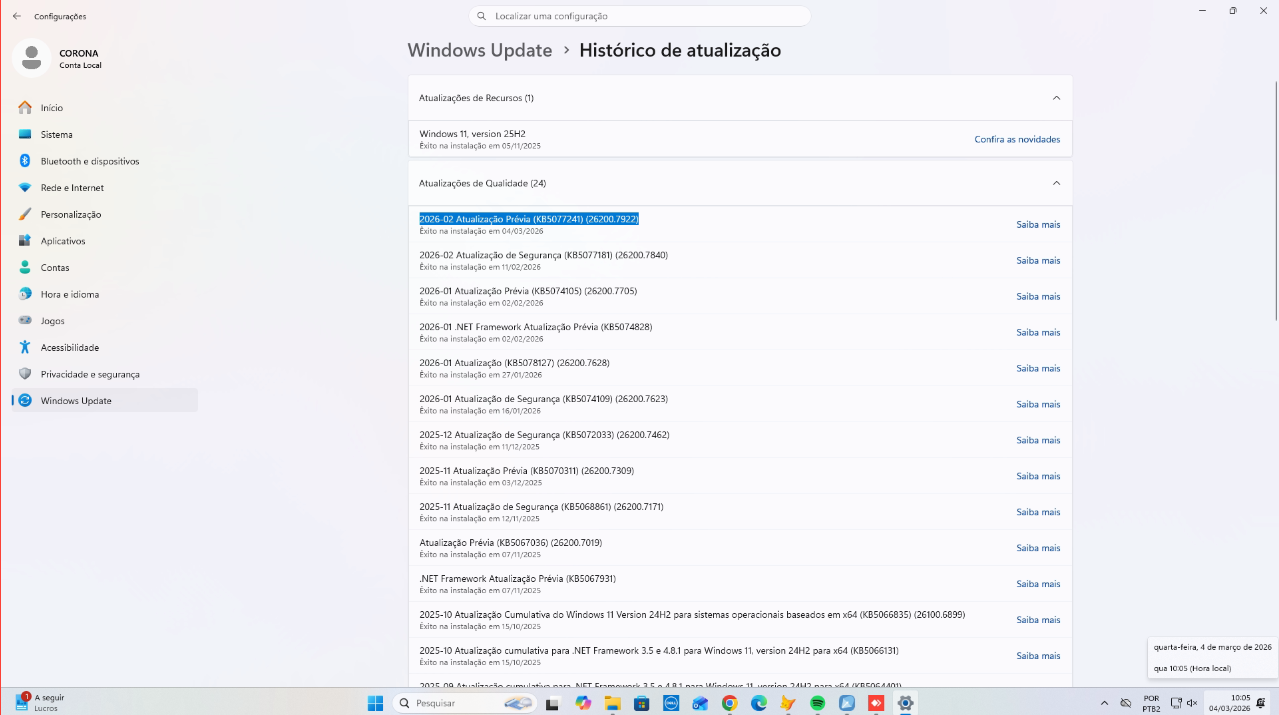Select the Privacidade e segurança shield icon

[x=25, y=374]
